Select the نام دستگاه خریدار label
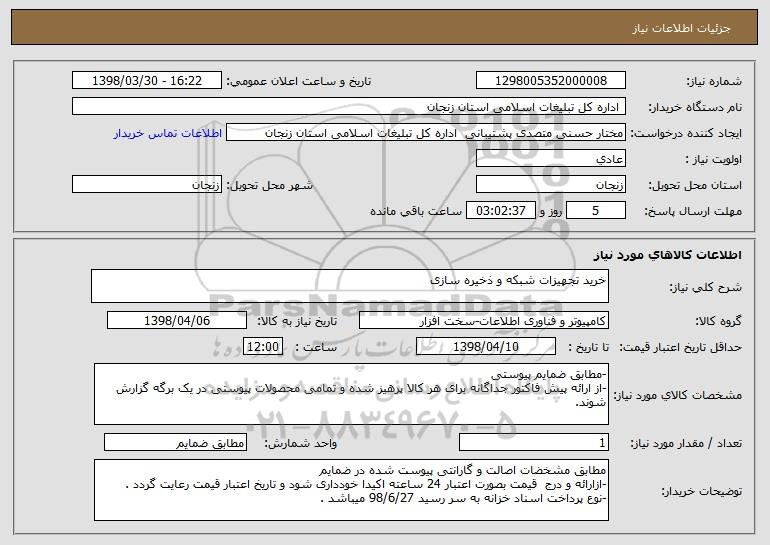The height and width of the screenshot is (545, 770). 695,107
